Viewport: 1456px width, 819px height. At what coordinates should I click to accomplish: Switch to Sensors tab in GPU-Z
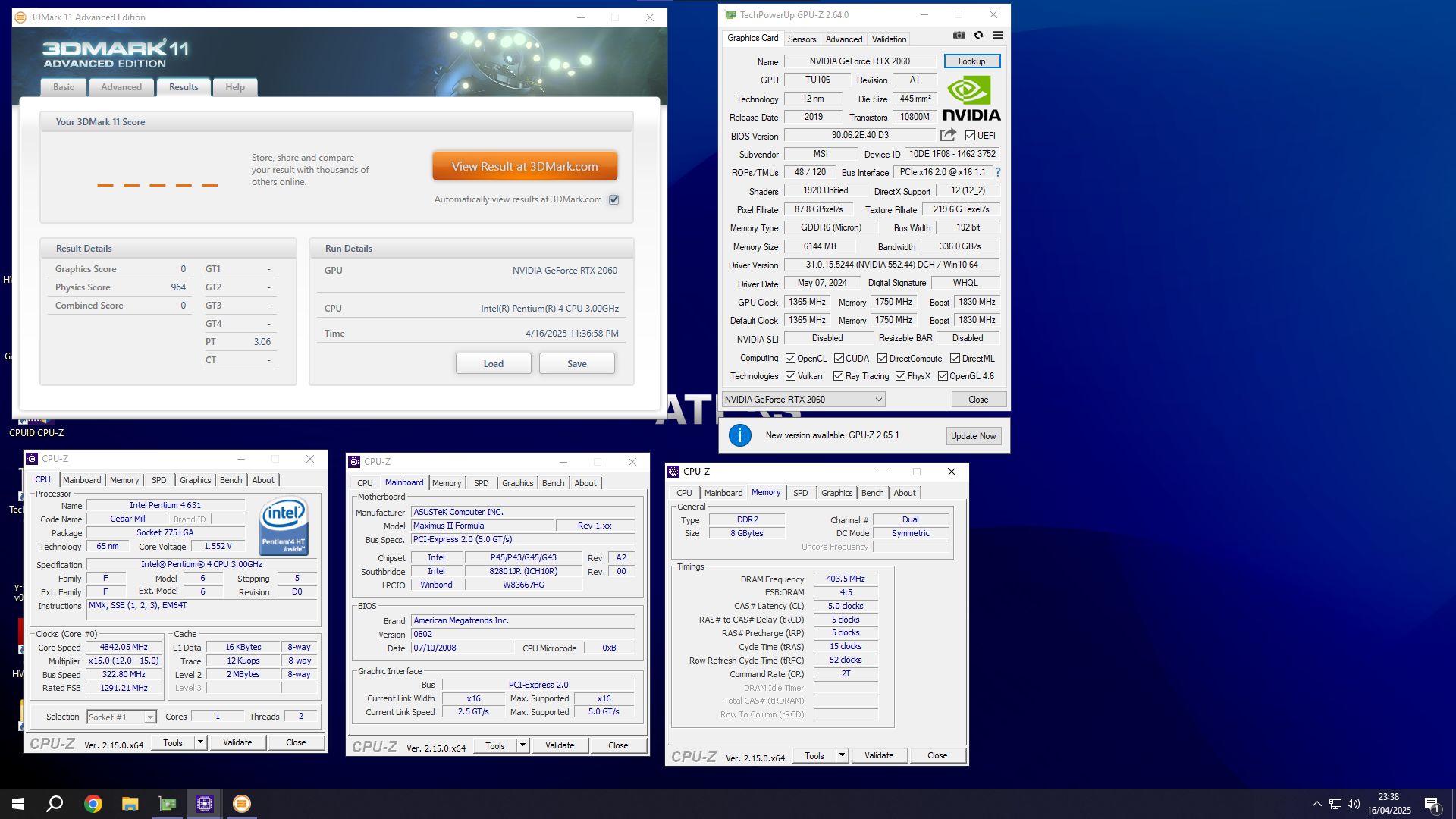(802, 39)
